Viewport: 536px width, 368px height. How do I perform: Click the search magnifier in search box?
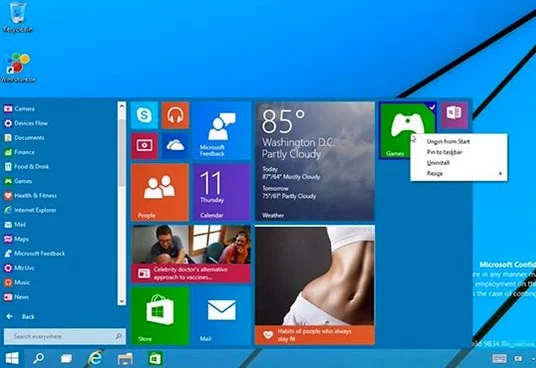pos(119,336)
